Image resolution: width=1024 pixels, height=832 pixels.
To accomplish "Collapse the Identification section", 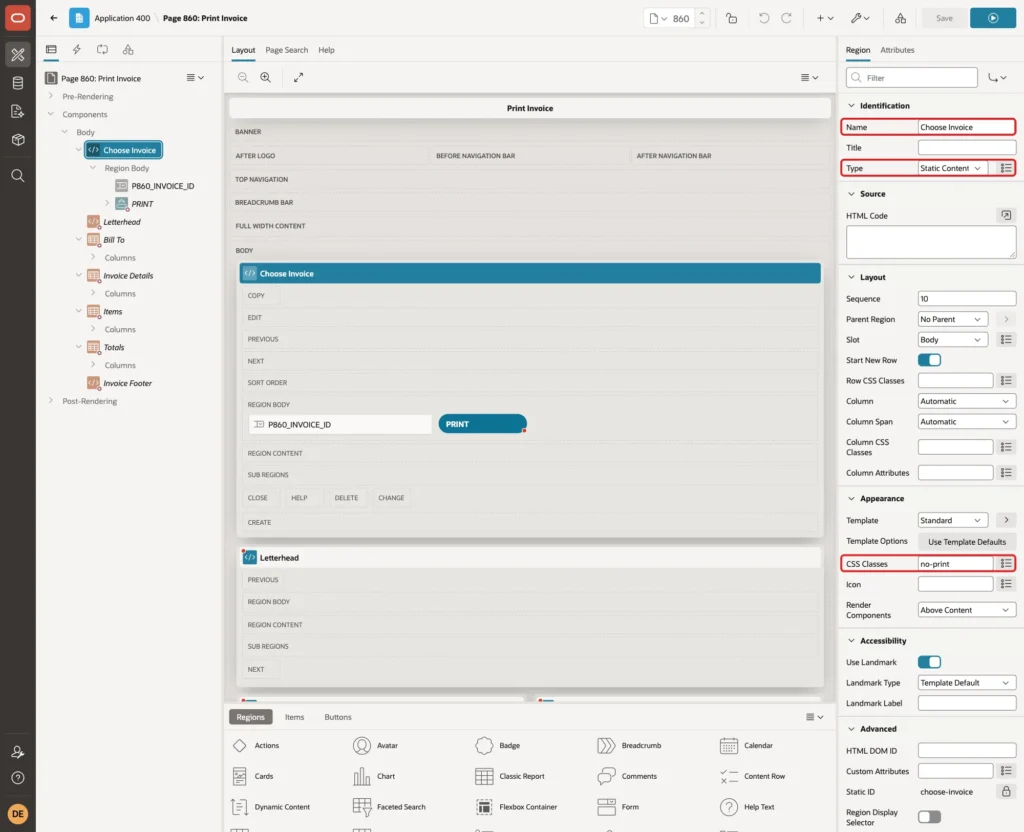I will pyautogui.click(x=851, y=106).
